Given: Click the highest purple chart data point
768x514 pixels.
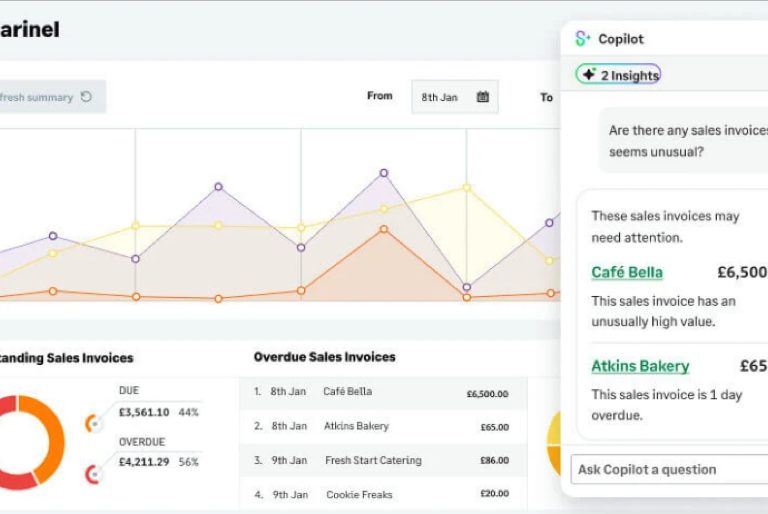Looking at the screenshot, I should pyautogui.click(x=384, y=173).
